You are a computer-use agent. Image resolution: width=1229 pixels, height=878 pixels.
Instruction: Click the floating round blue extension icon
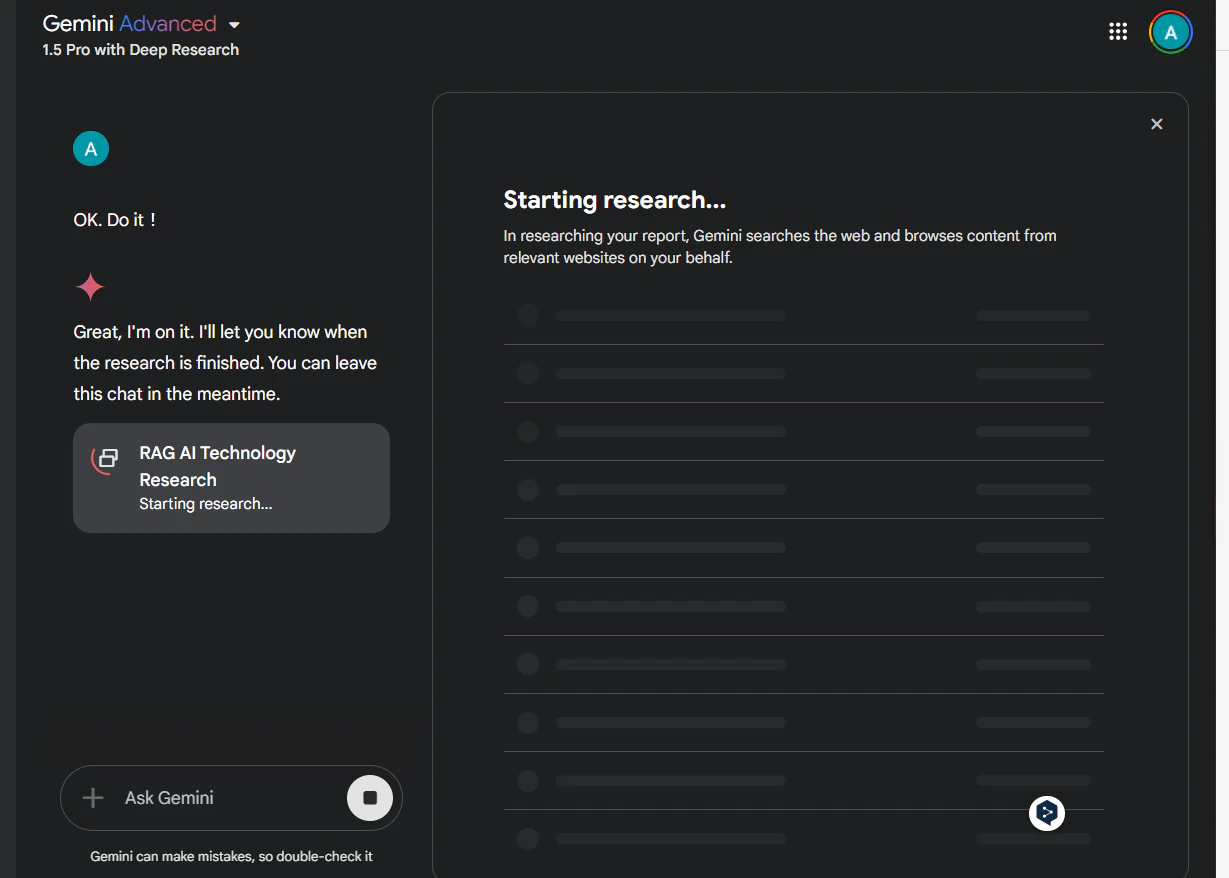[1047, 813]
